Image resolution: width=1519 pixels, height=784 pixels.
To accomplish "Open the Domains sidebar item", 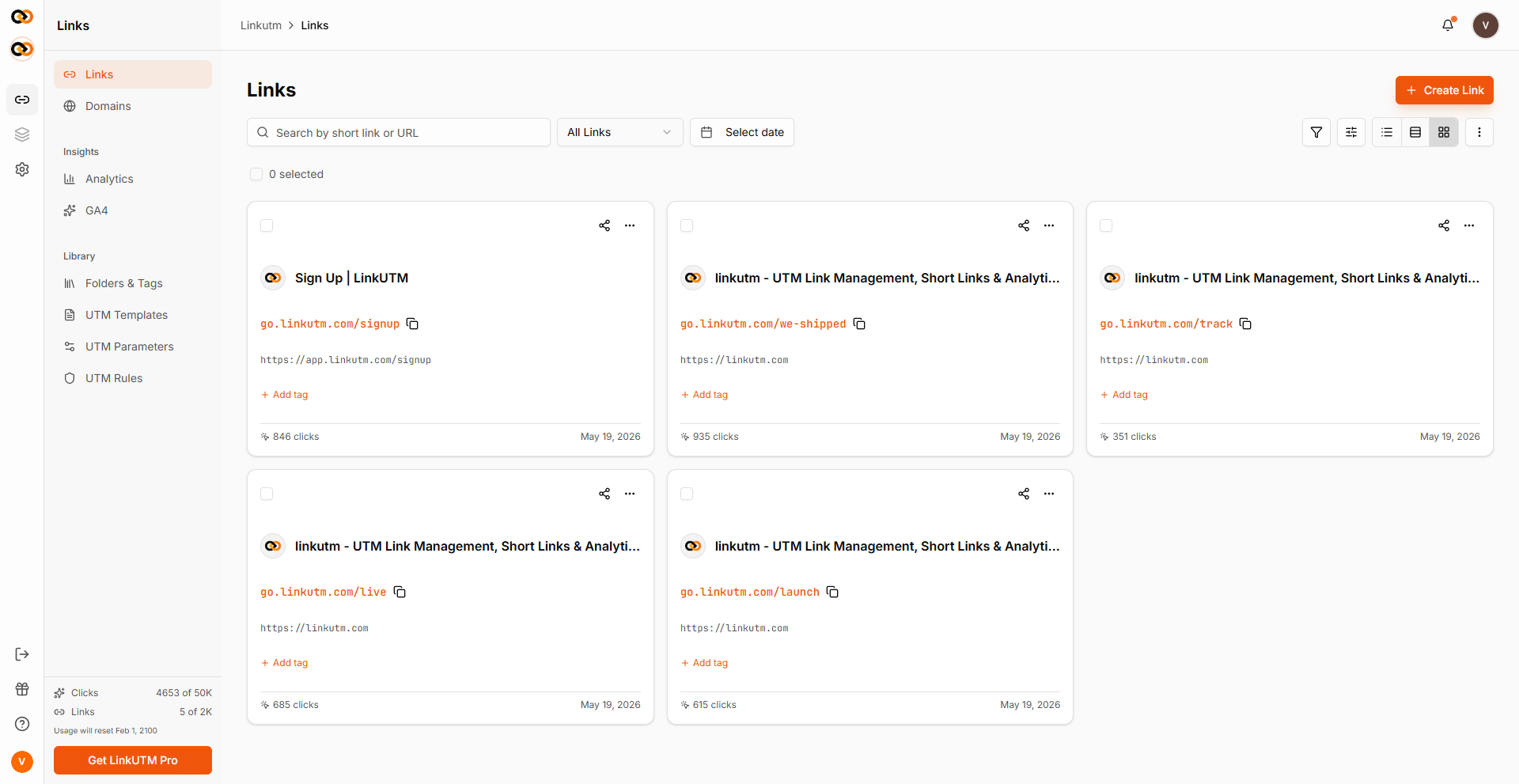I will 133,106.
